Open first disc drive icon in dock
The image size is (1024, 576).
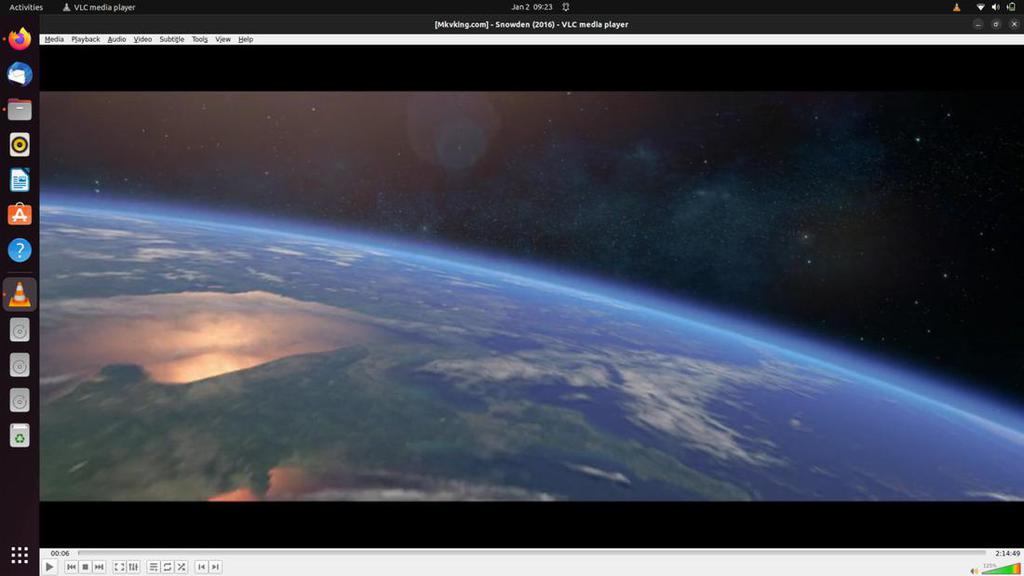tap(20, 330)
